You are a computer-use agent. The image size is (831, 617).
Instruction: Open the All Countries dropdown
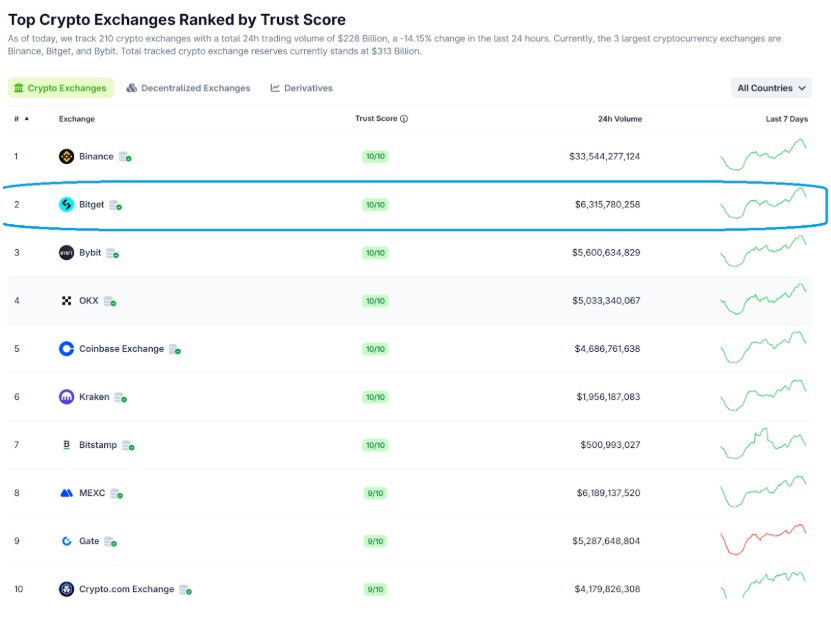pyautogui.click(x=771, y=88)
